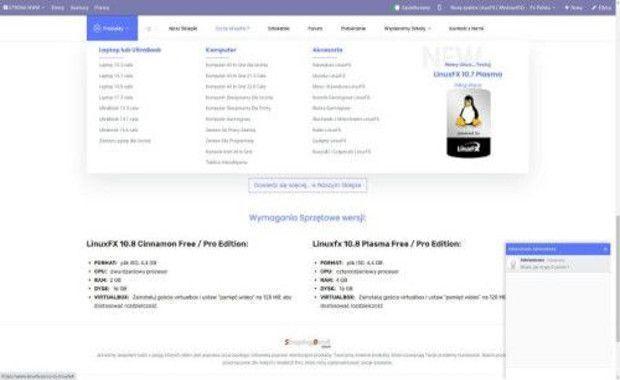
Task: Open the Kontakt z Nami link
Action: (x=466, y=28)
